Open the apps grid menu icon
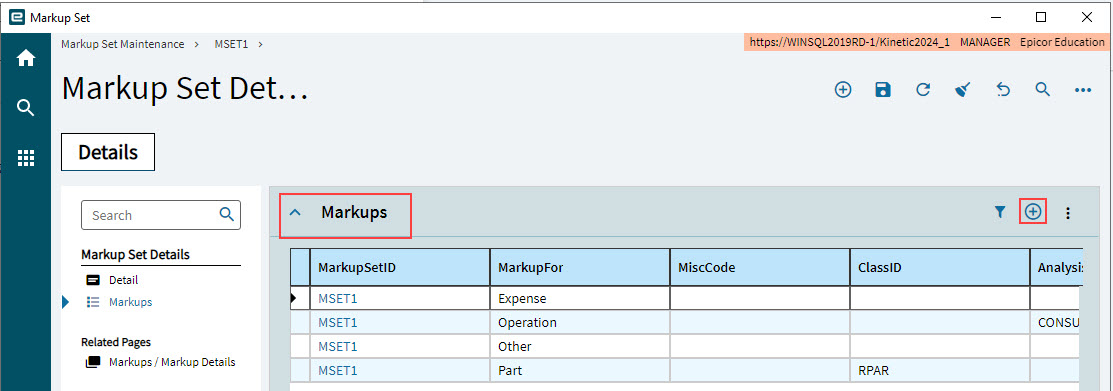The height and width of the screenshot is (391, 1113). pyautogui.click(x=26, y=158)
